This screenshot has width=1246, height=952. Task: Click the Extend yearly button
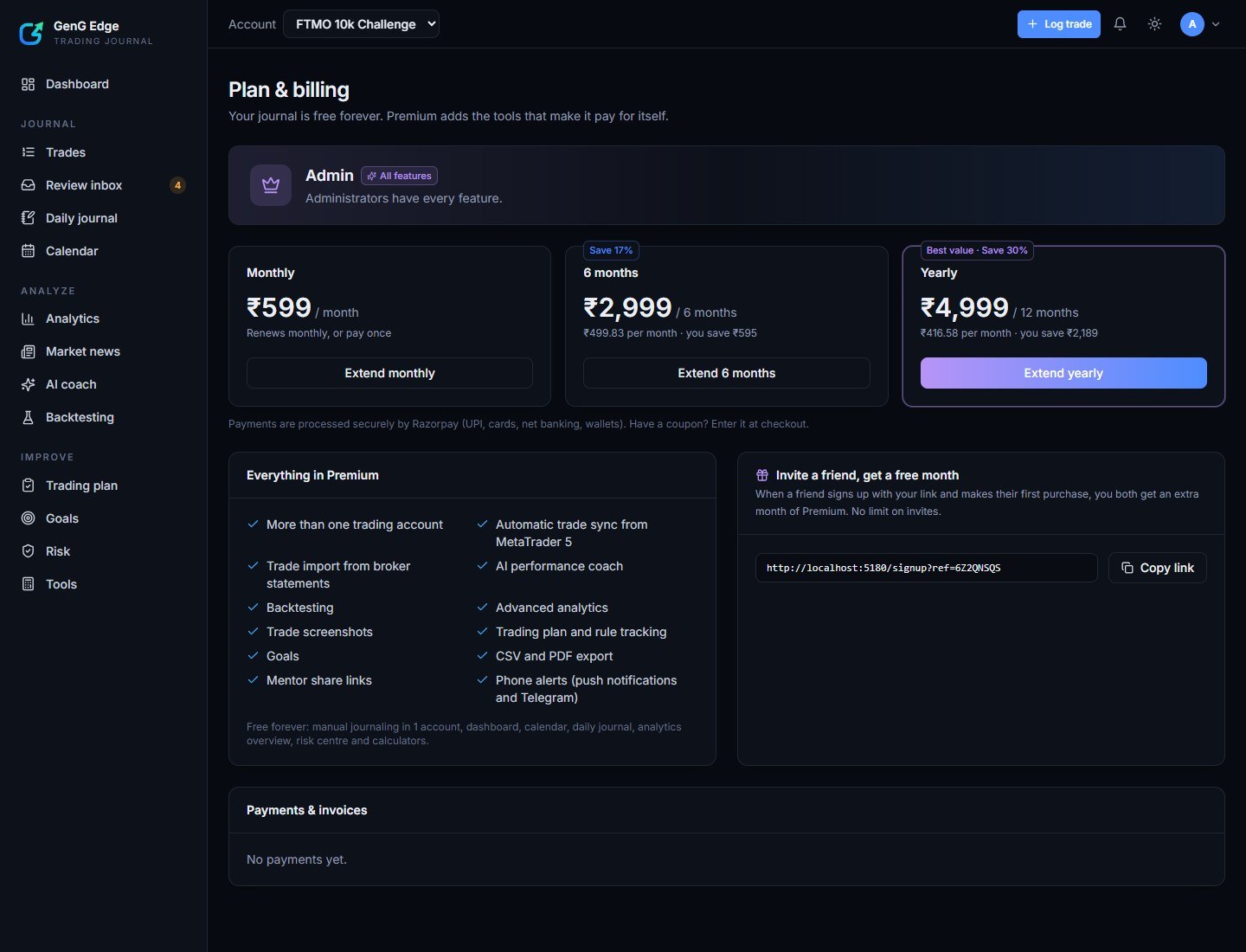click(1063, 373)
